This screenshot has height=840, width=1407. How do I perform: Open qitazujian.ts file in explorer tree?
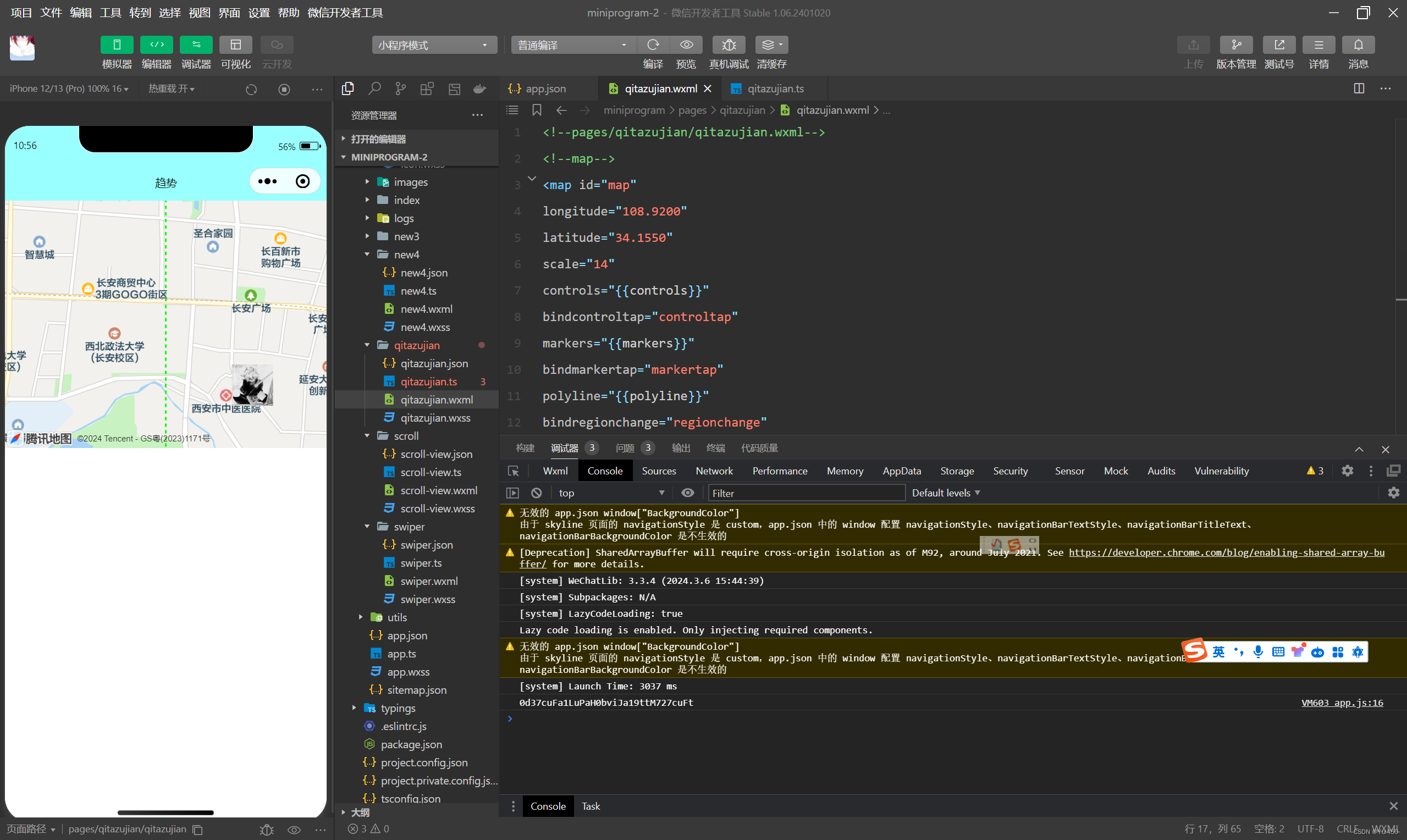[x=428, y=382]
